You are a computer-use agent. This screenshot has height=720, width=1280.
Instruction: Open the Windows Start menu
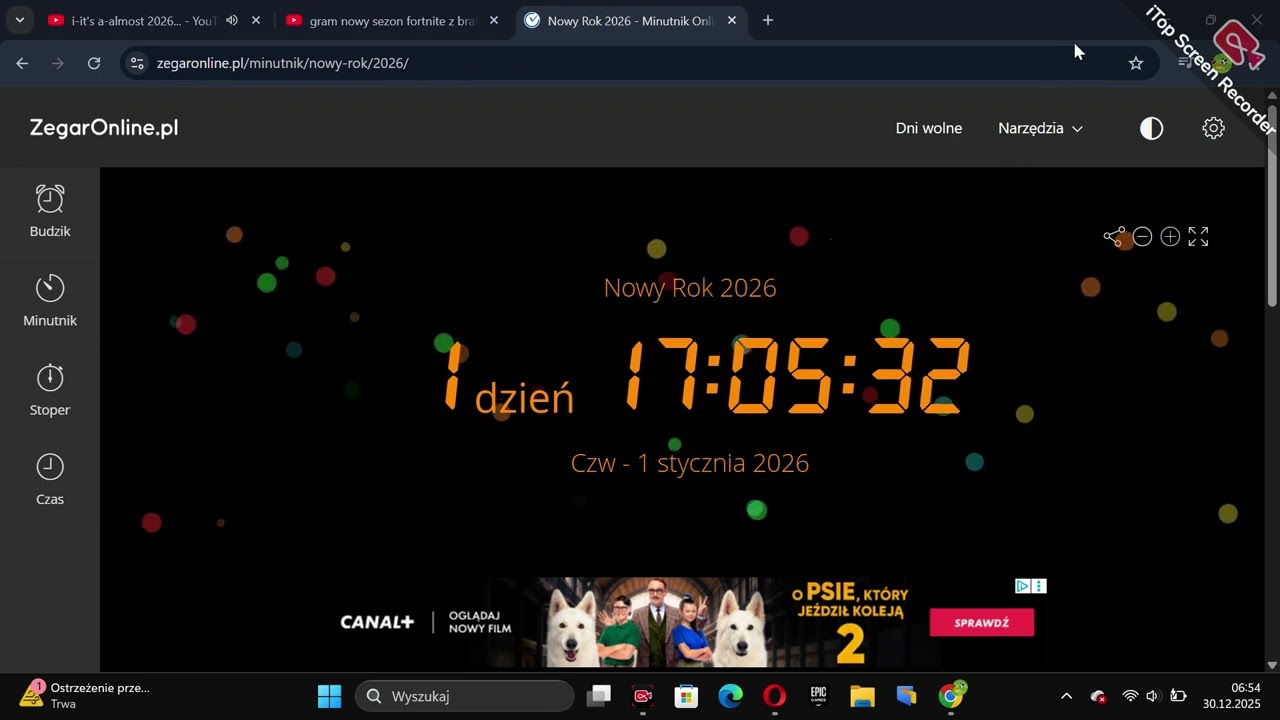point(329,696)
